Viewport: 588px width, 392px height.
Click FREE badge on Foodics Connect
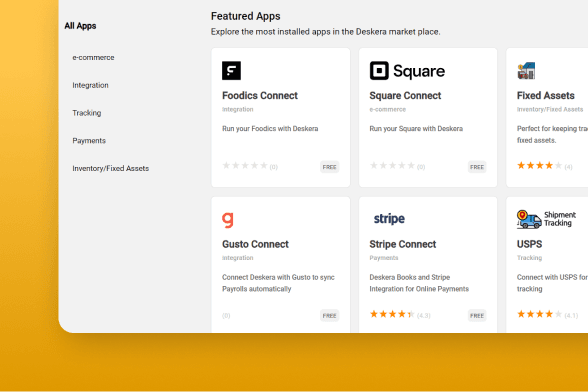[330, 167]
